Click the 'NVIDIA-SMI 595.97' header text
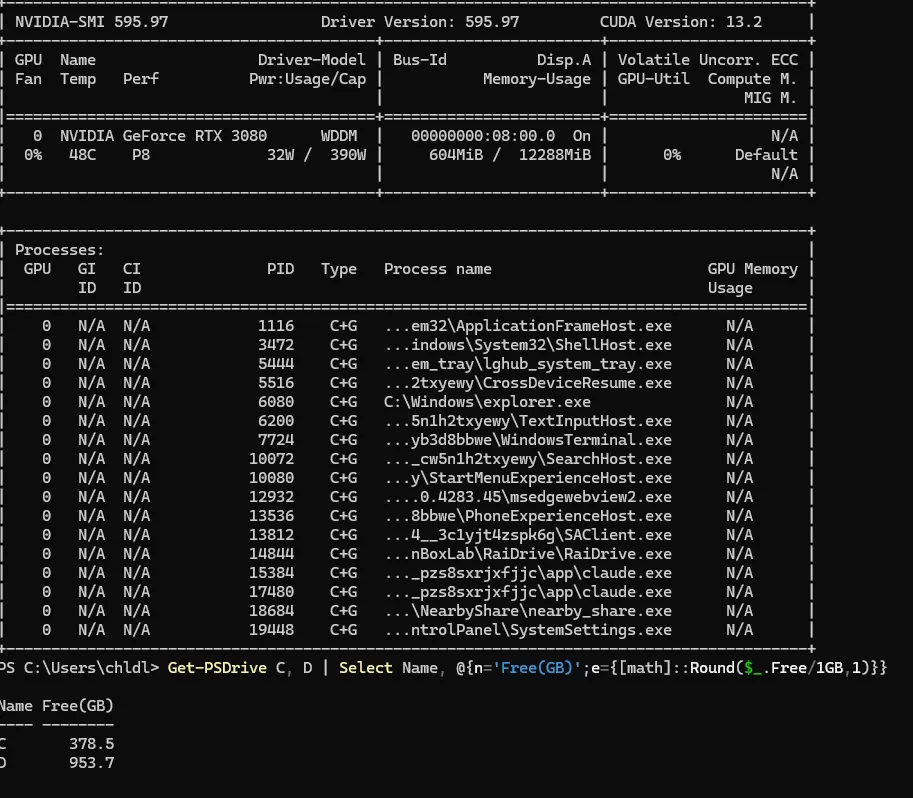Viewport: 913px width, 798px height. click(x=91, y=22)
